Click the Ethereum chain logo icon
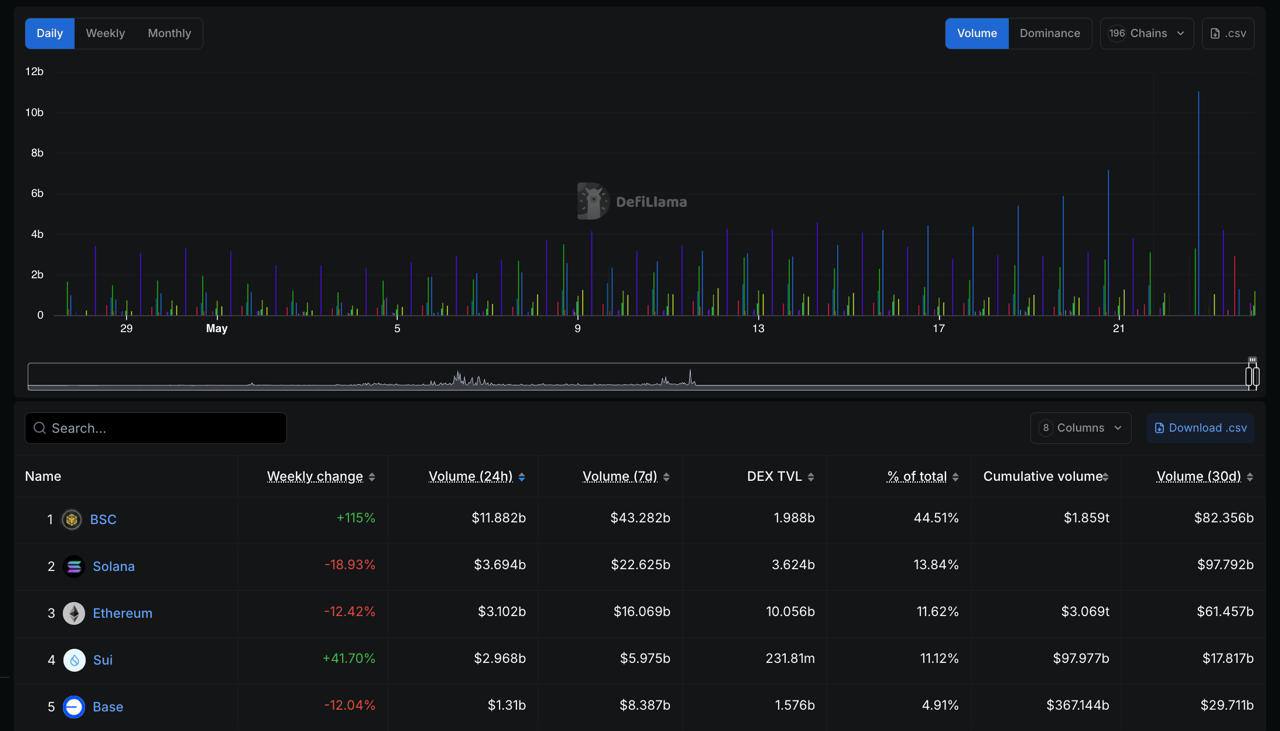The width and height of the screenshot is (1280, 731). click(74, 613)
